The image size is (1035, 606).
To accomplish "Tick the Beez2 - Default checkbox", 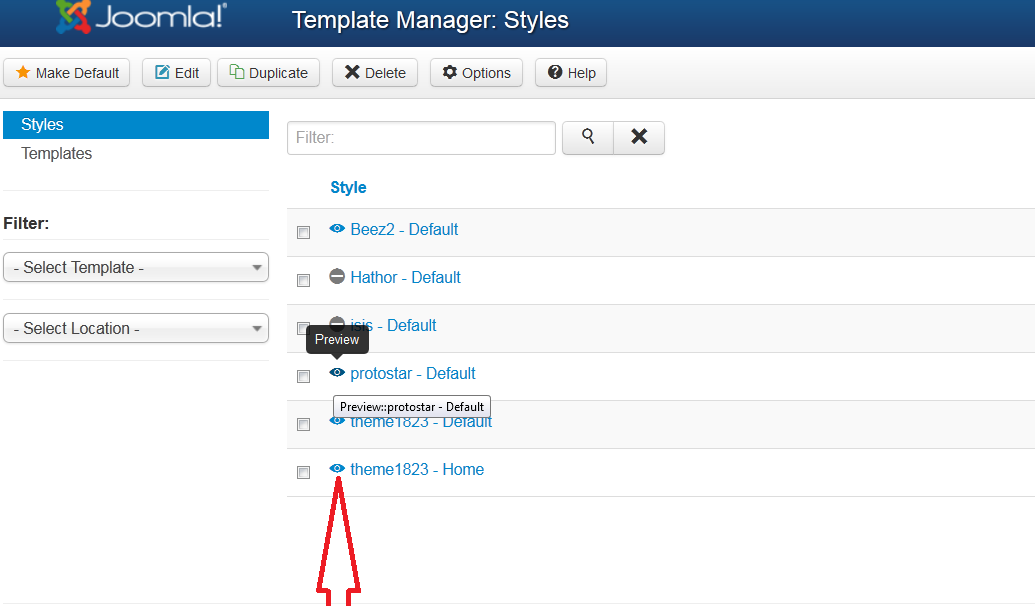I will 304,232.
